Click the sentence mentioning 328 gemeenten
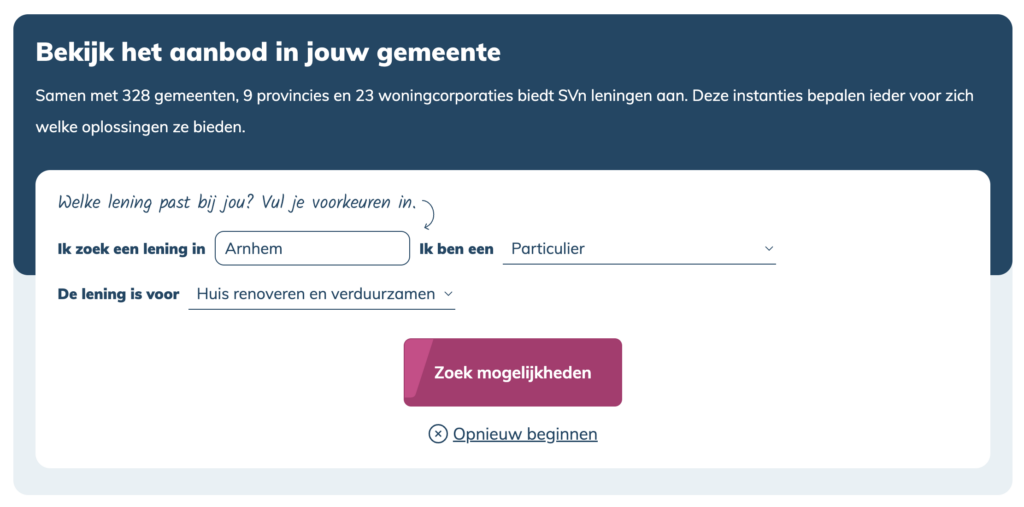The width and height of the screenshot is (1024, 507). (x=504, y=96)
